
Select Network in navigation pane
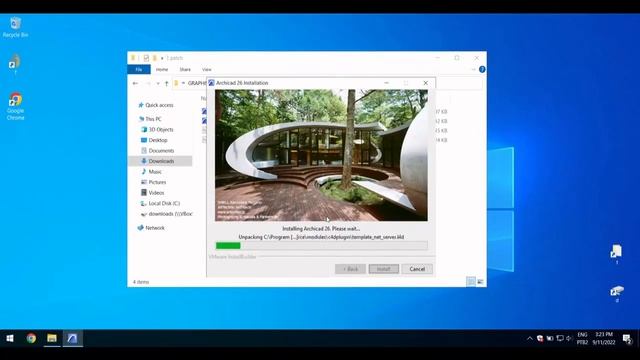click(x=151, y=228)
